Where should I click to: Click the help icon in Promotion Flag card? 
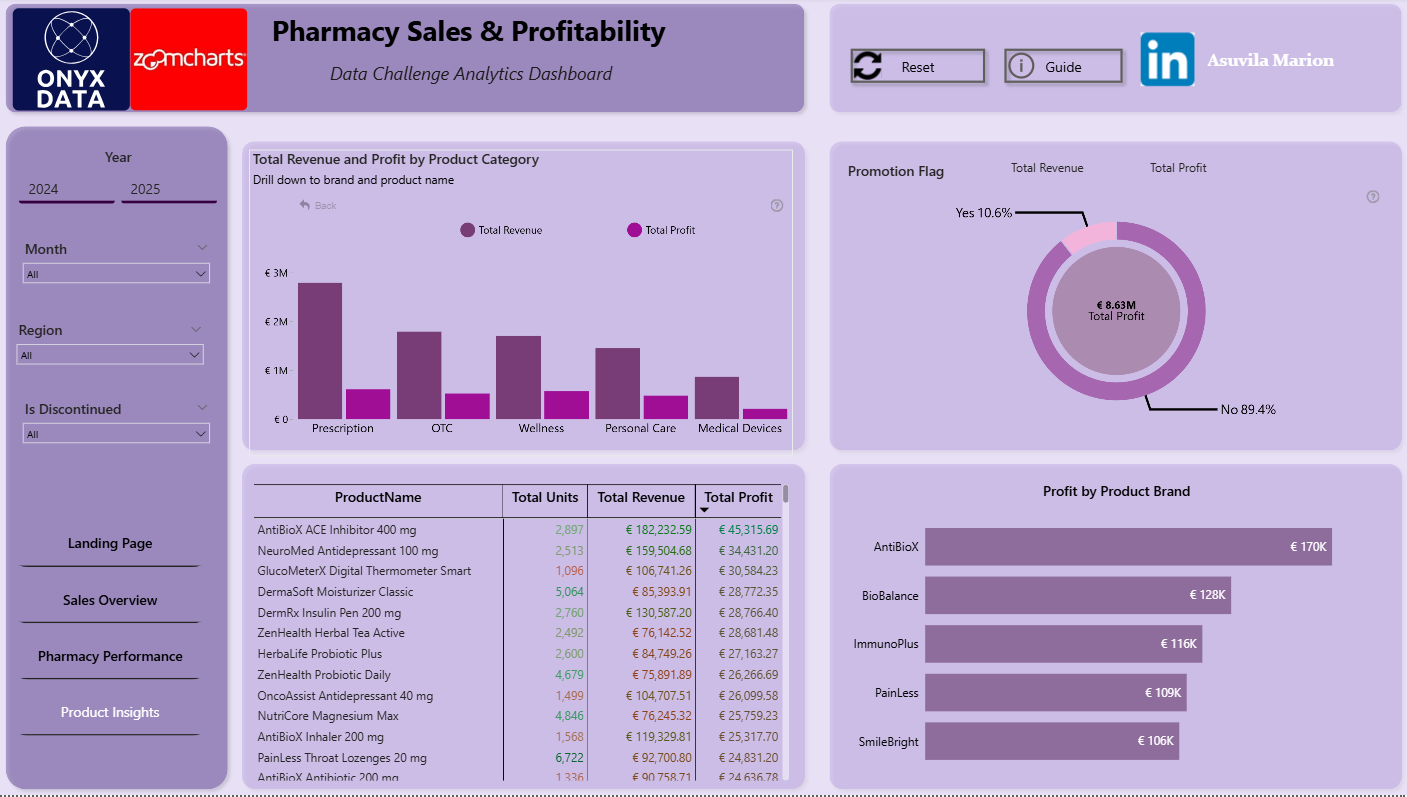pos(1372,197)
